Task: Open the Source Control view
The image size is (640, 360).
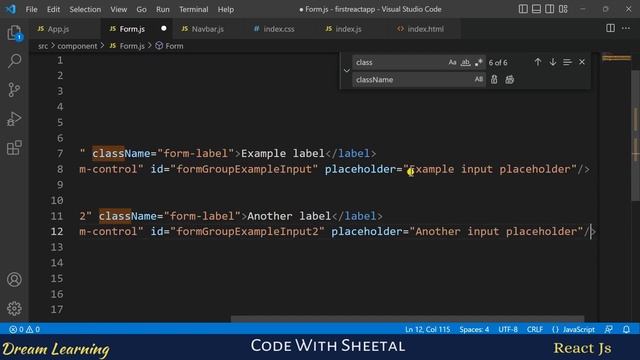Action: point(14,90)
